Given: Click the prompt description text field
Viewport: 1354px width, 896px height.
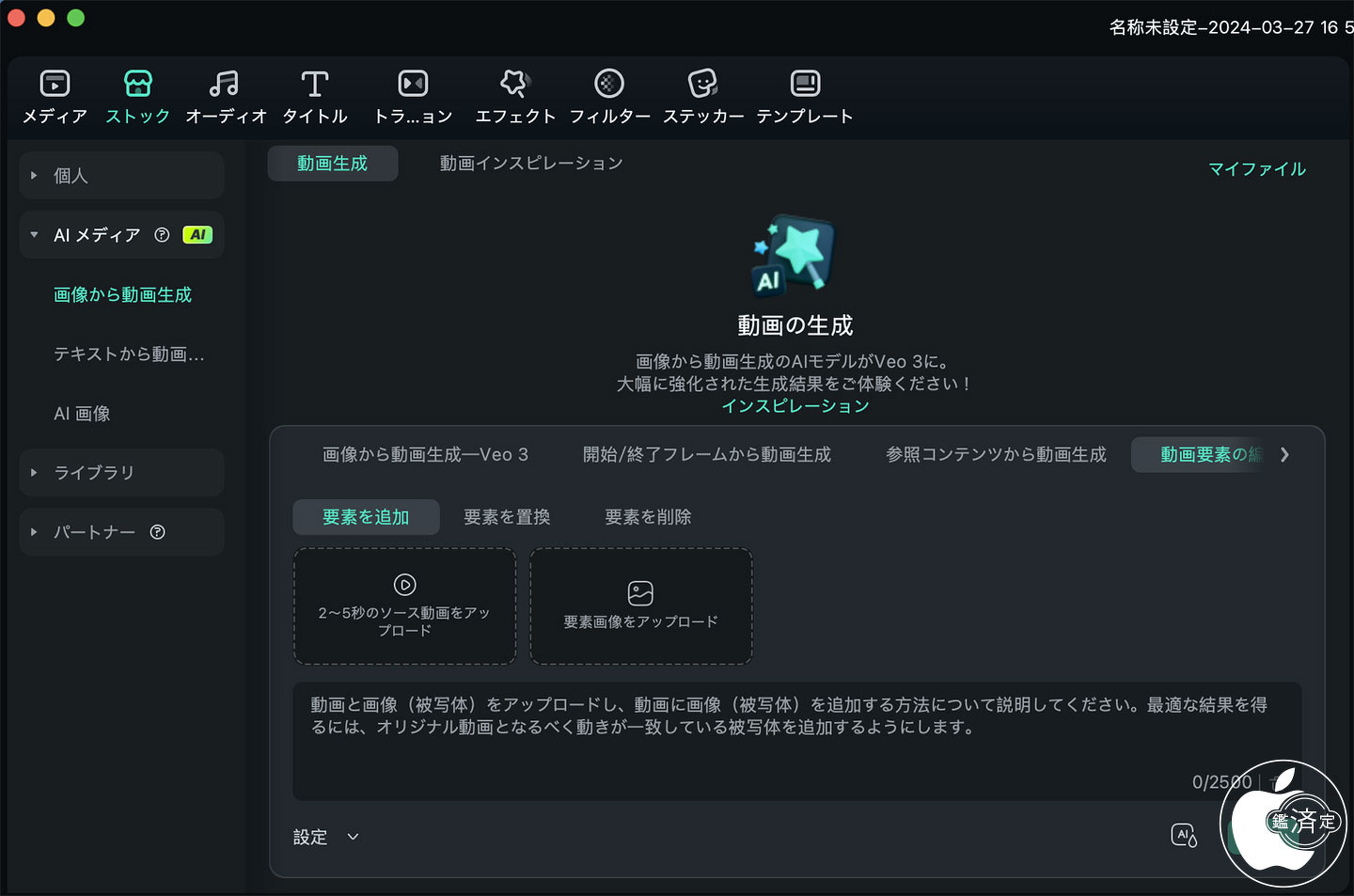Looking at the screenshot, I should [797, 741].
